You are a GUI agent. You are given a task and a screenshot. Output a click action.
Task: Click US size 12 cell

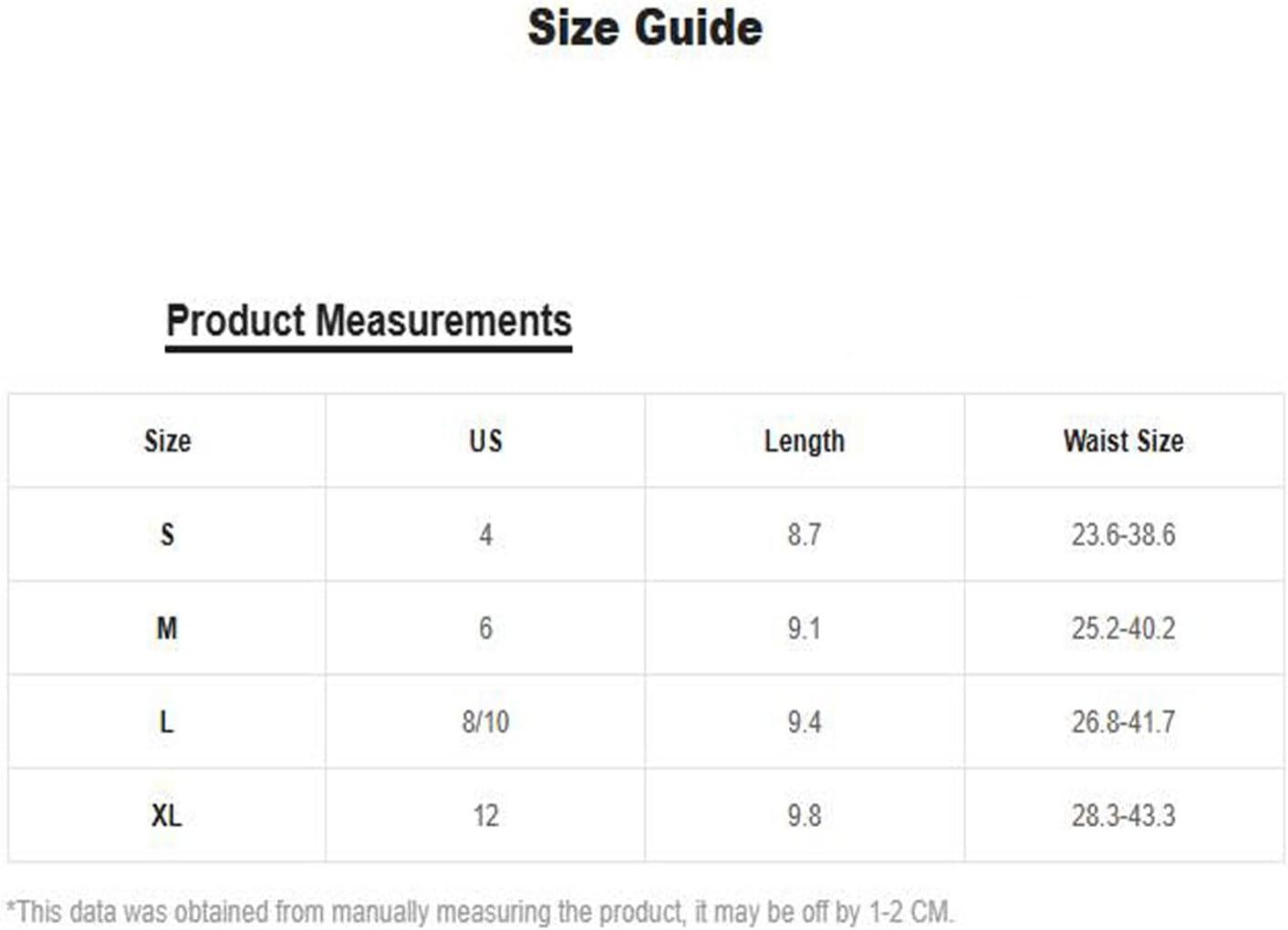(485, 815)
